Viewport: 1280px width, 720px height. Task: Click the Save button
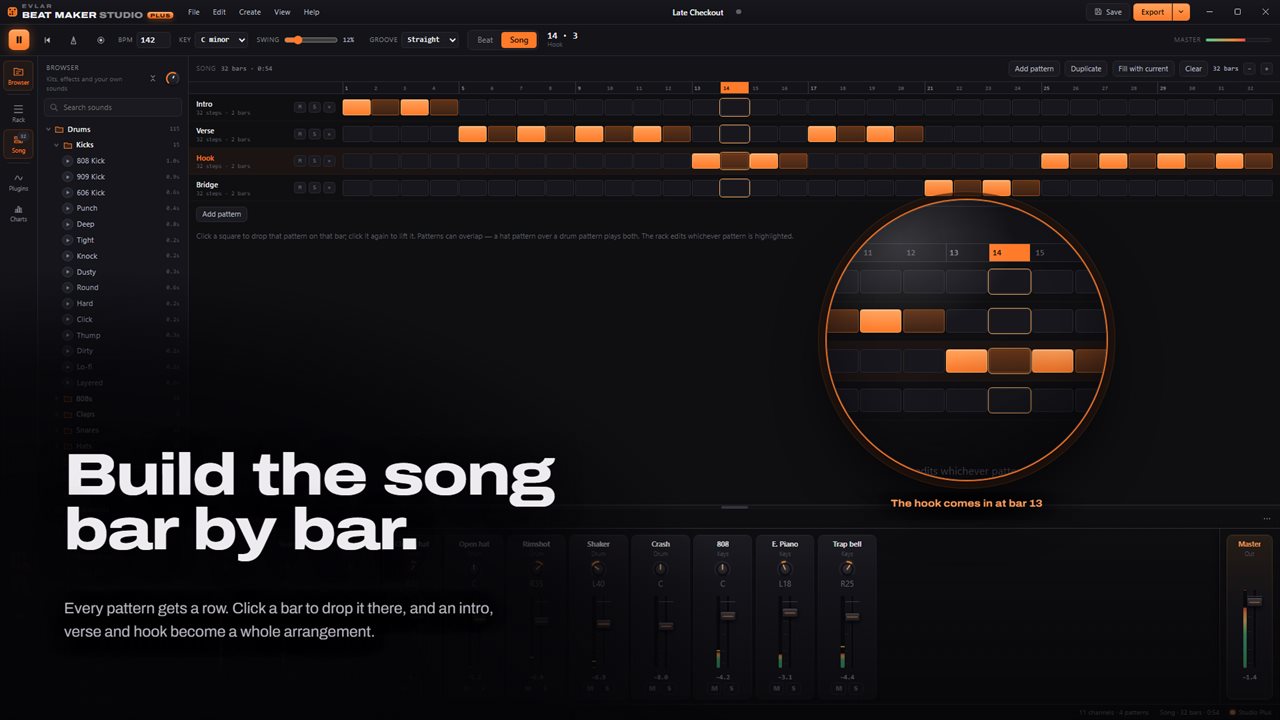[x=1107, y=12]
